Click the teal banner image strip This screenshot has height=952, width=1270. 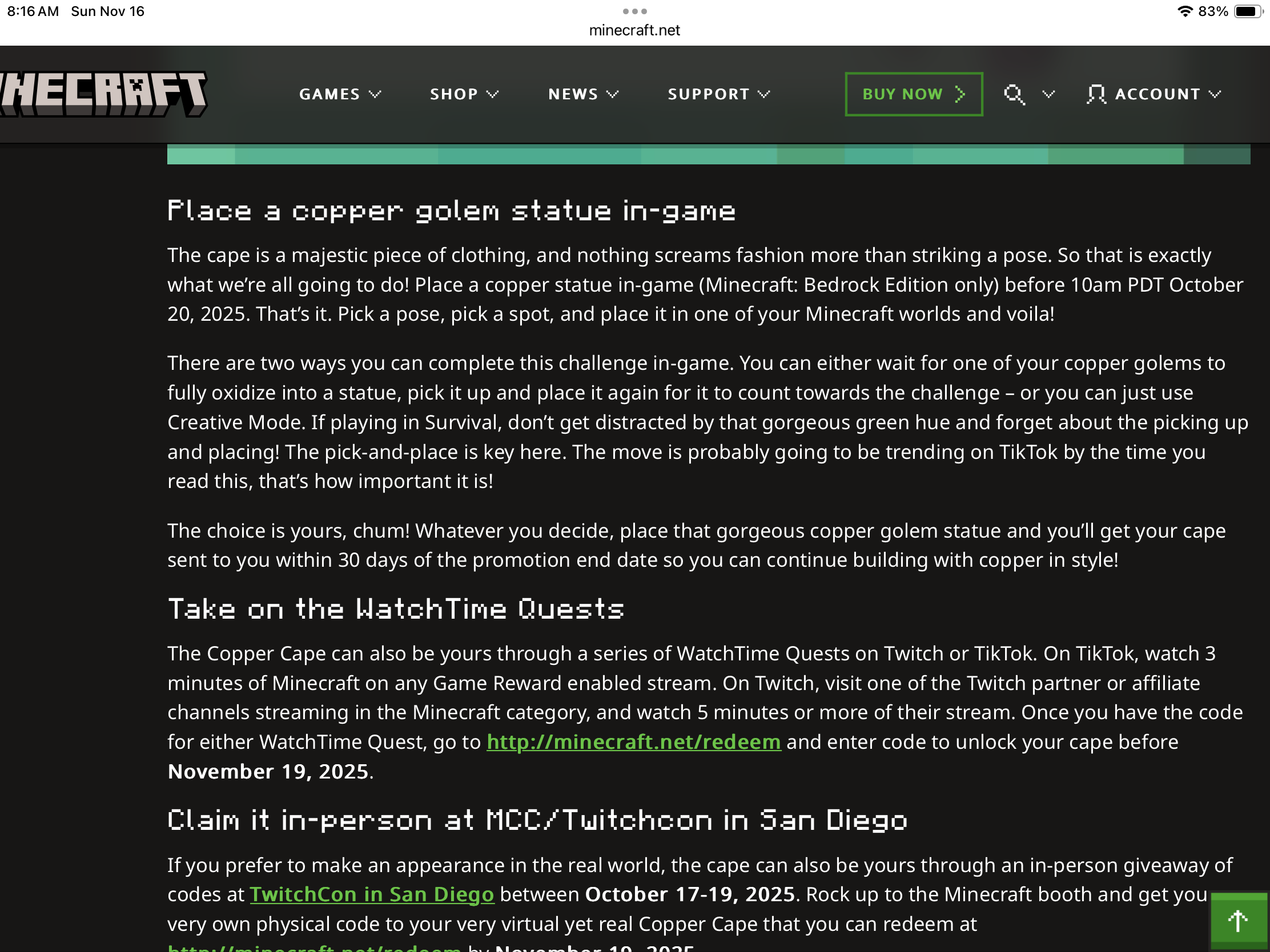tap(708, 155)
